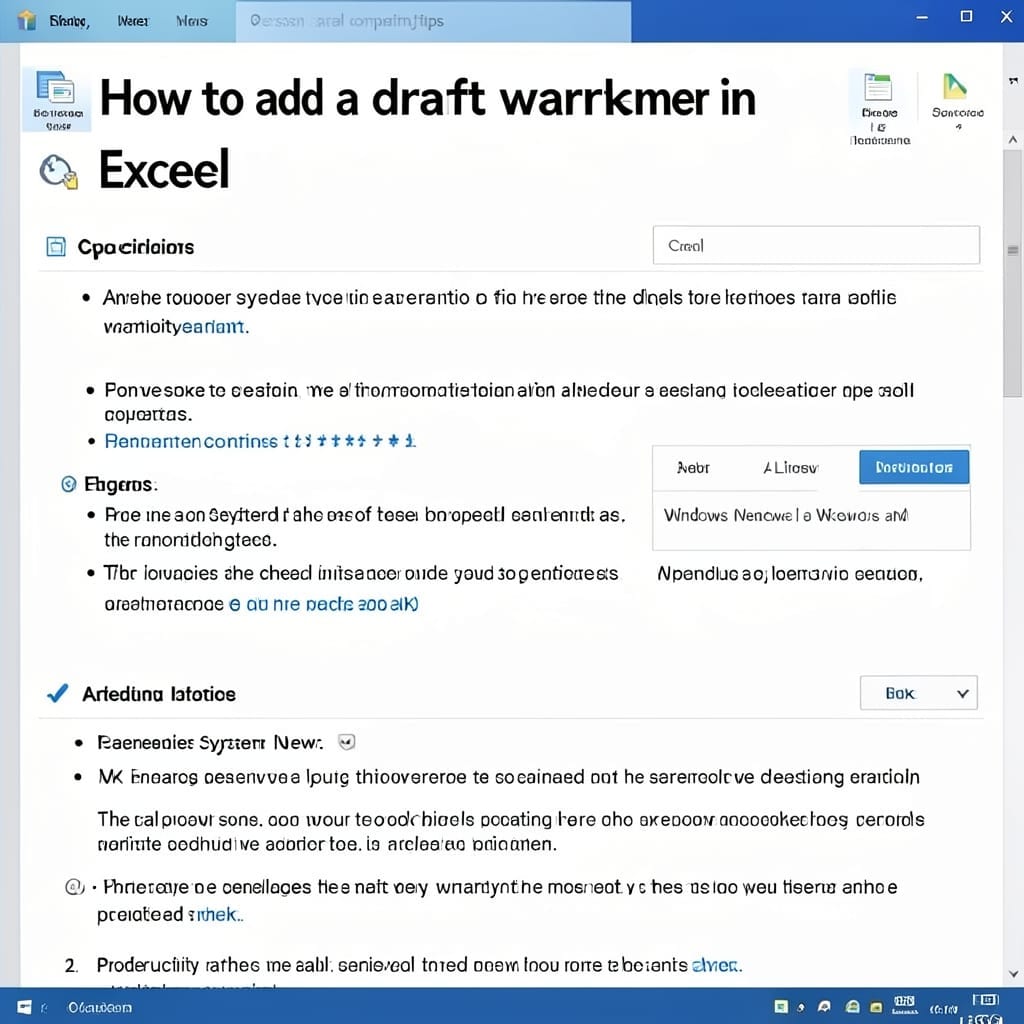Click the globe with lock icon beside Exceel
This screenshot has width=1024, height=1024.
[x=58, y=172]
